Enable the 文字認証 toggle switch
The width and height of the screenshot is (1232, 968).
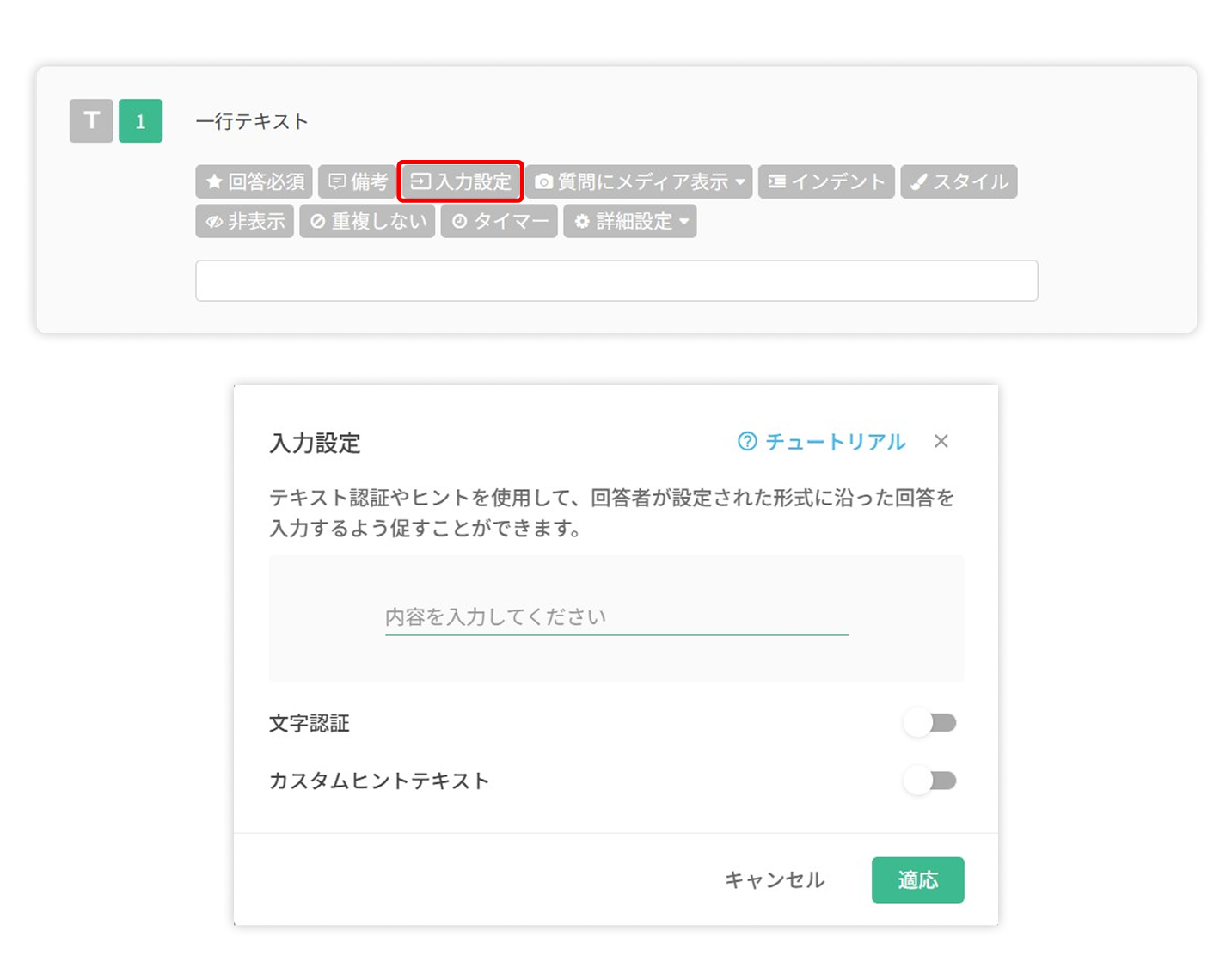point(930,723)
